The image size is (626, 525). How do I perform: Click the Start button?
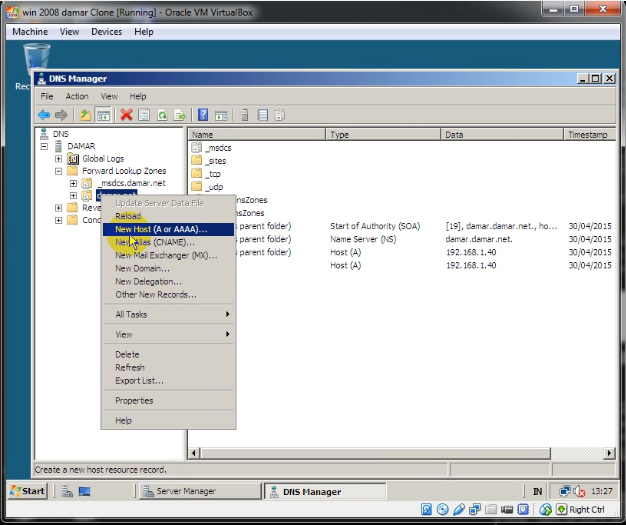(x=28, y=491)
